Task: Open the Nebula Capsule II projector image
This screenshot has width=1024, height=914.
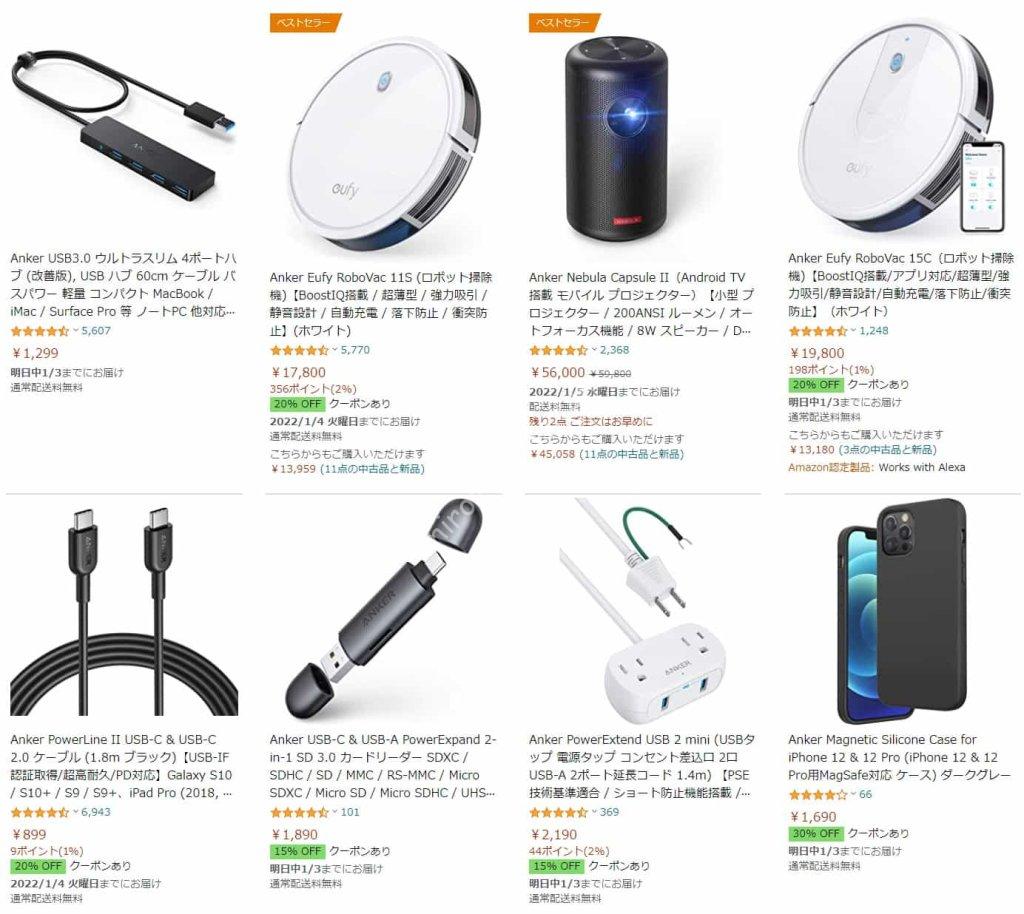Action: tap(632, 140)
